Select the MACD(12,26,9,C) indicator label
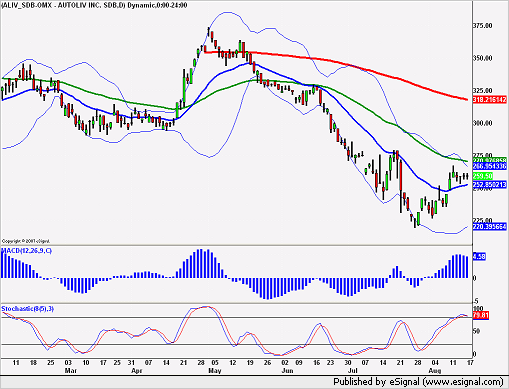 pos(27,251)
